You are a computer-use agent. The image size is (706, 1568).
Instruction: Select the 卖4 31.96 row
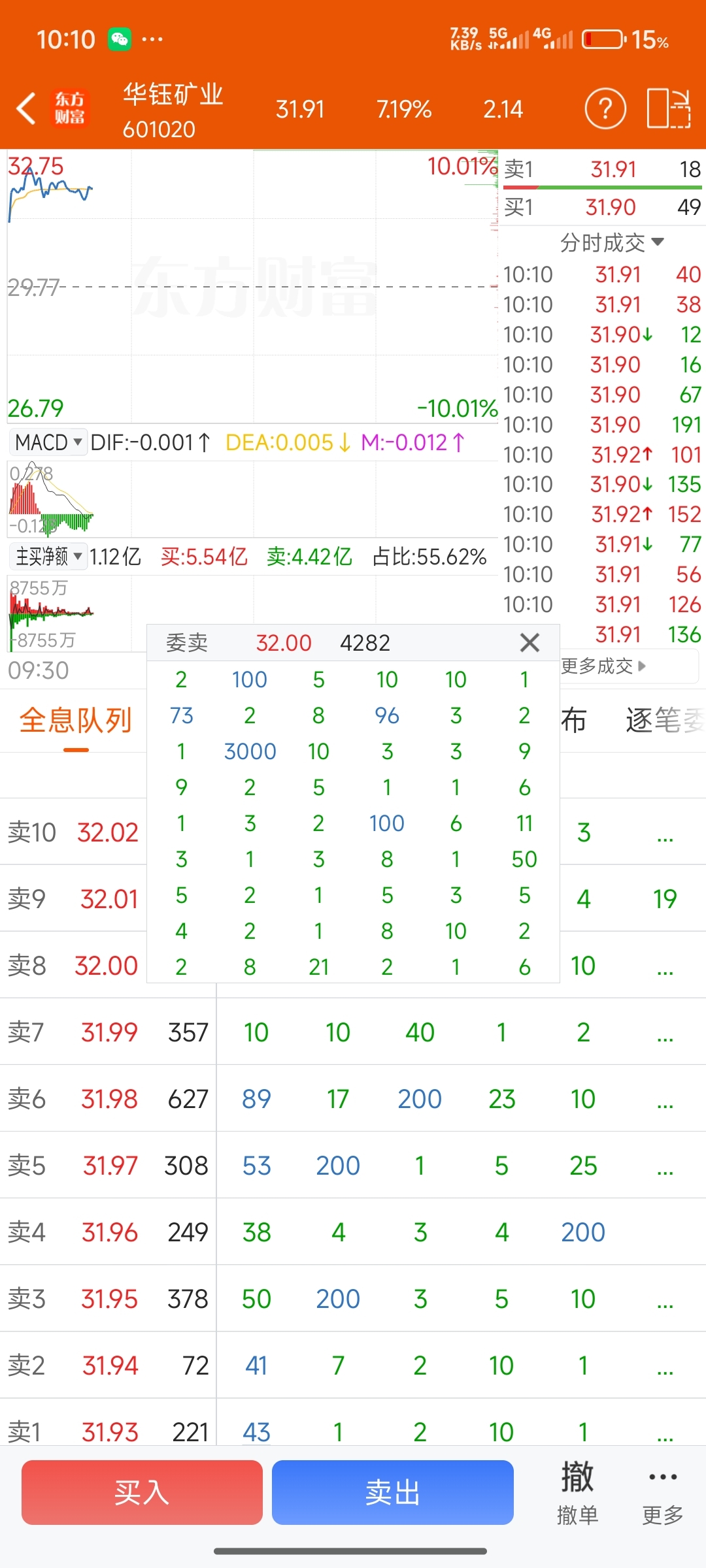click(353, 1232)
